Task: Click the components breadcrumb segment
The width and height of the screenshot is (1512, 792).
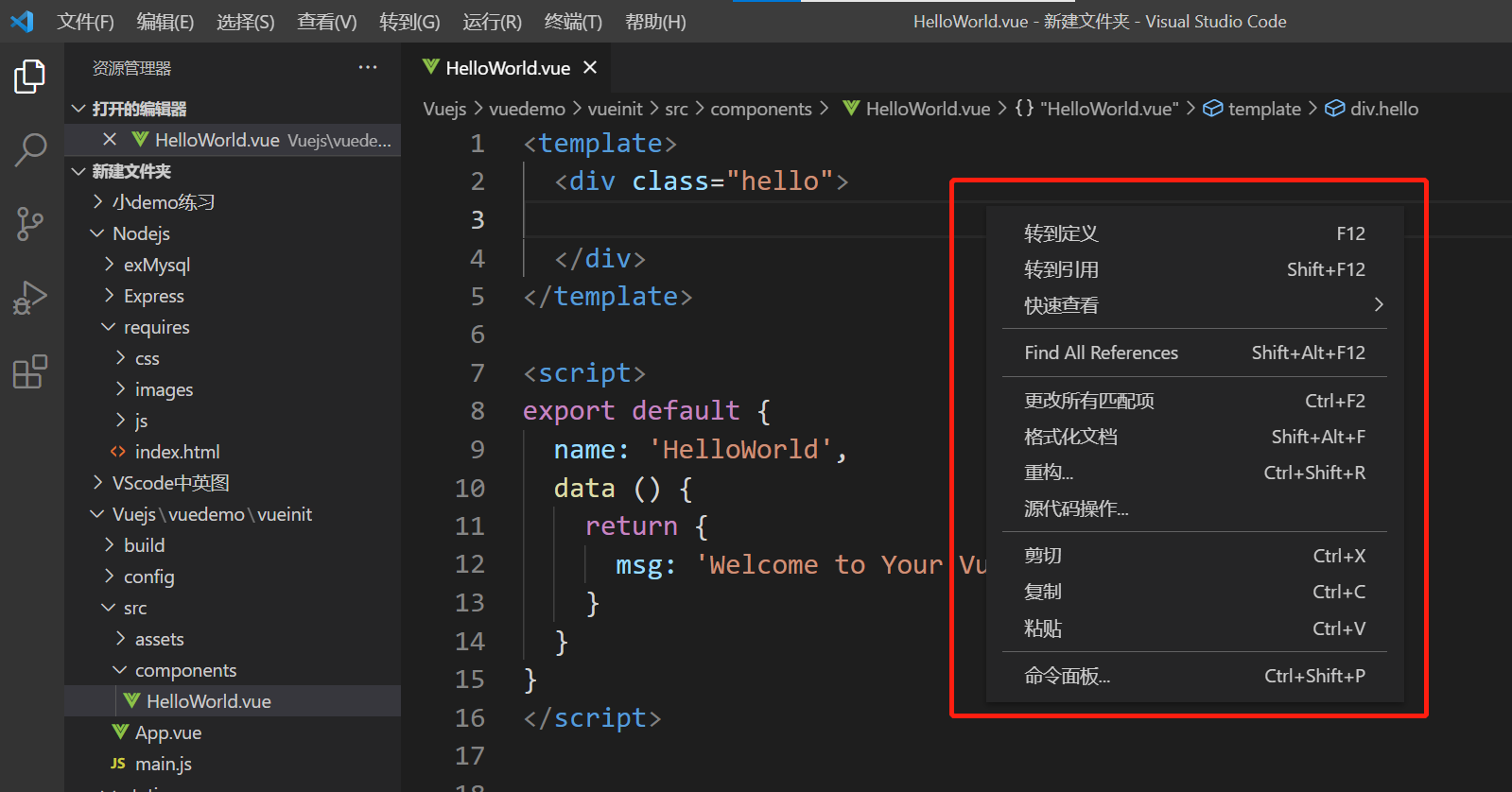Action: tap(761, 109)
